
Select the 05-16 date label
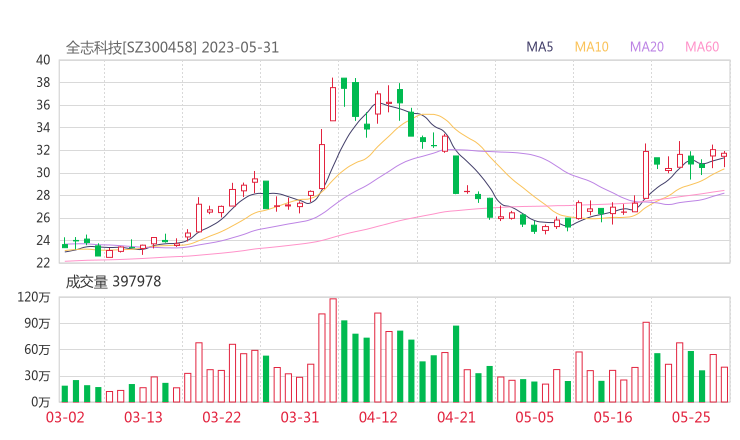(x=613, y=417)
